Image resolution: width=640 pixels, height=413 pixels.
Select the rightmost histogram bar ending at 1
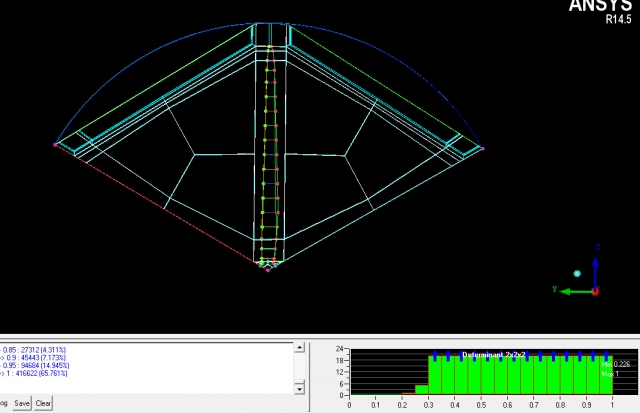click(x=605, y=374)
